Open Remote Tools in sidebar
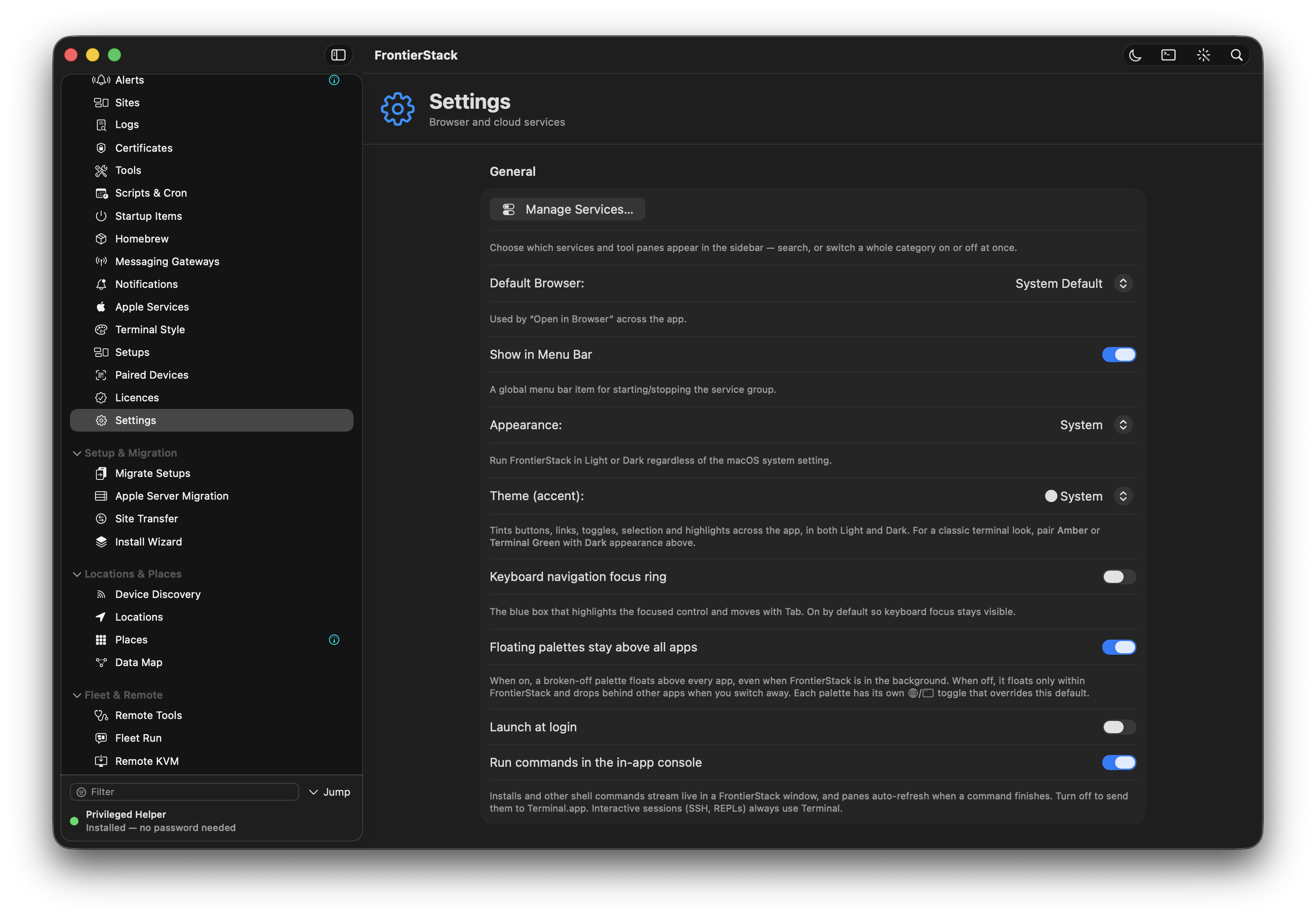Image resolution: width=1316 pixels, height=919 pixels. [211, 715]
